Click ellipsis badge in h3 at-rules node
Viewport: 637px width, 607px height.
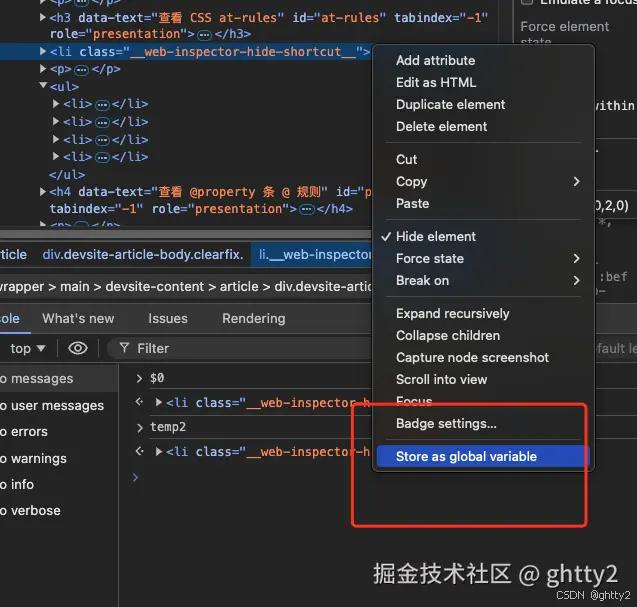204,35
